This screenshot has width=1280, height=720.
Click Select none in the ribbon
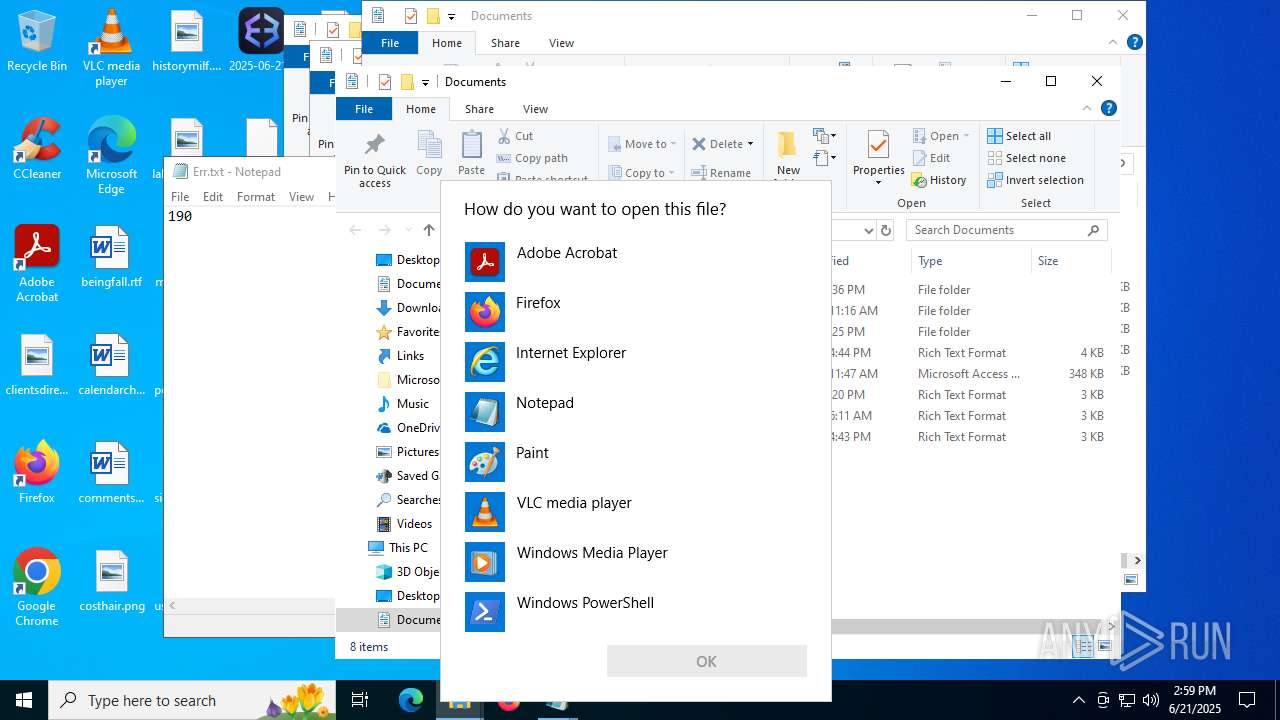point(1026,158)
